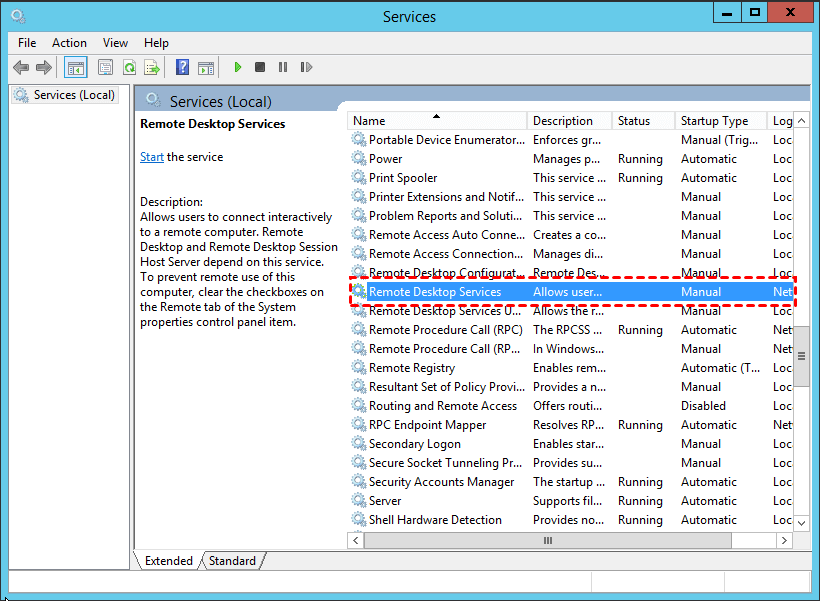Click the vertical scrollbar down arrow

(x=802, y=521)
